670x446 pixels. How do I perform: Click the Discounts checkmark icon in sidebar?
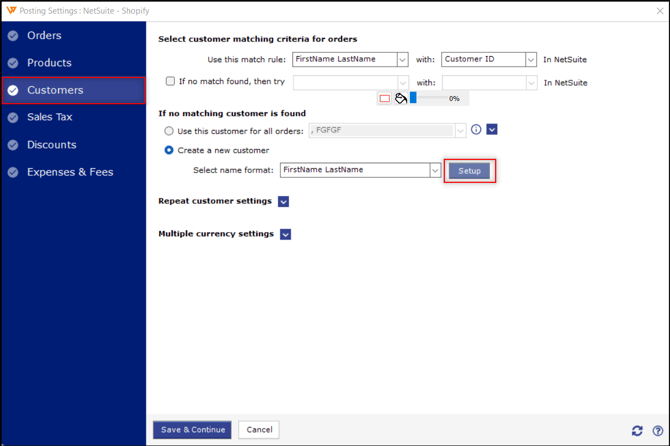13,145
